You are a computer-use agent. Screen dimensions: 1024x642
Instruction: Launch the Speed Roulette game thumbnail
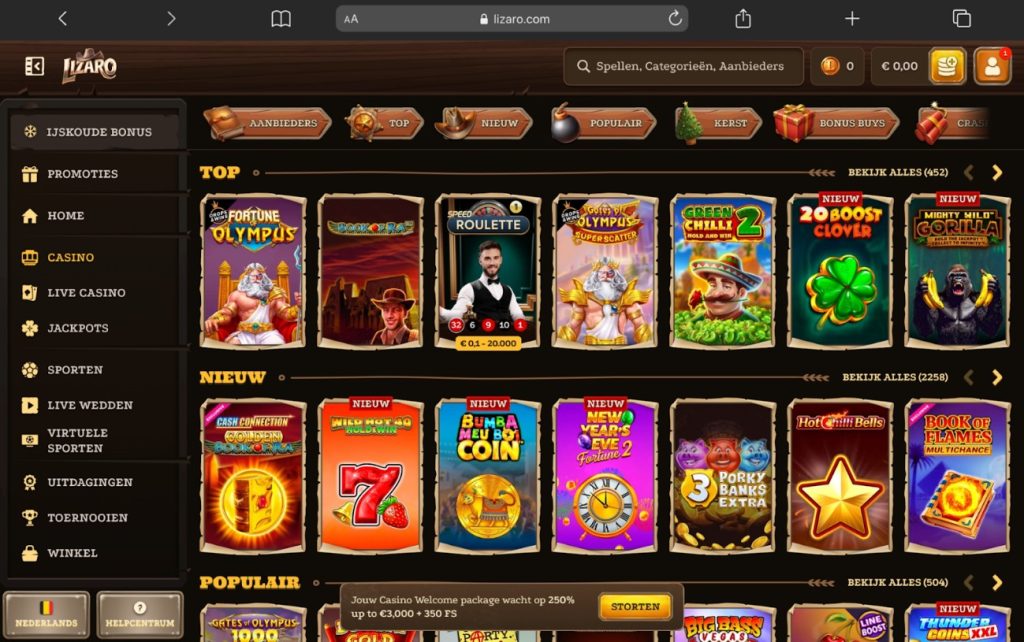[488, 272]
